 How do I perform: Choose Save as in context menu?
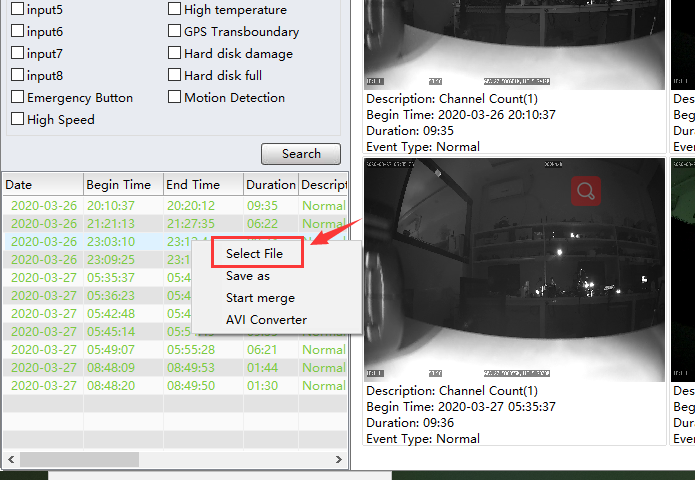coord(248,276)
